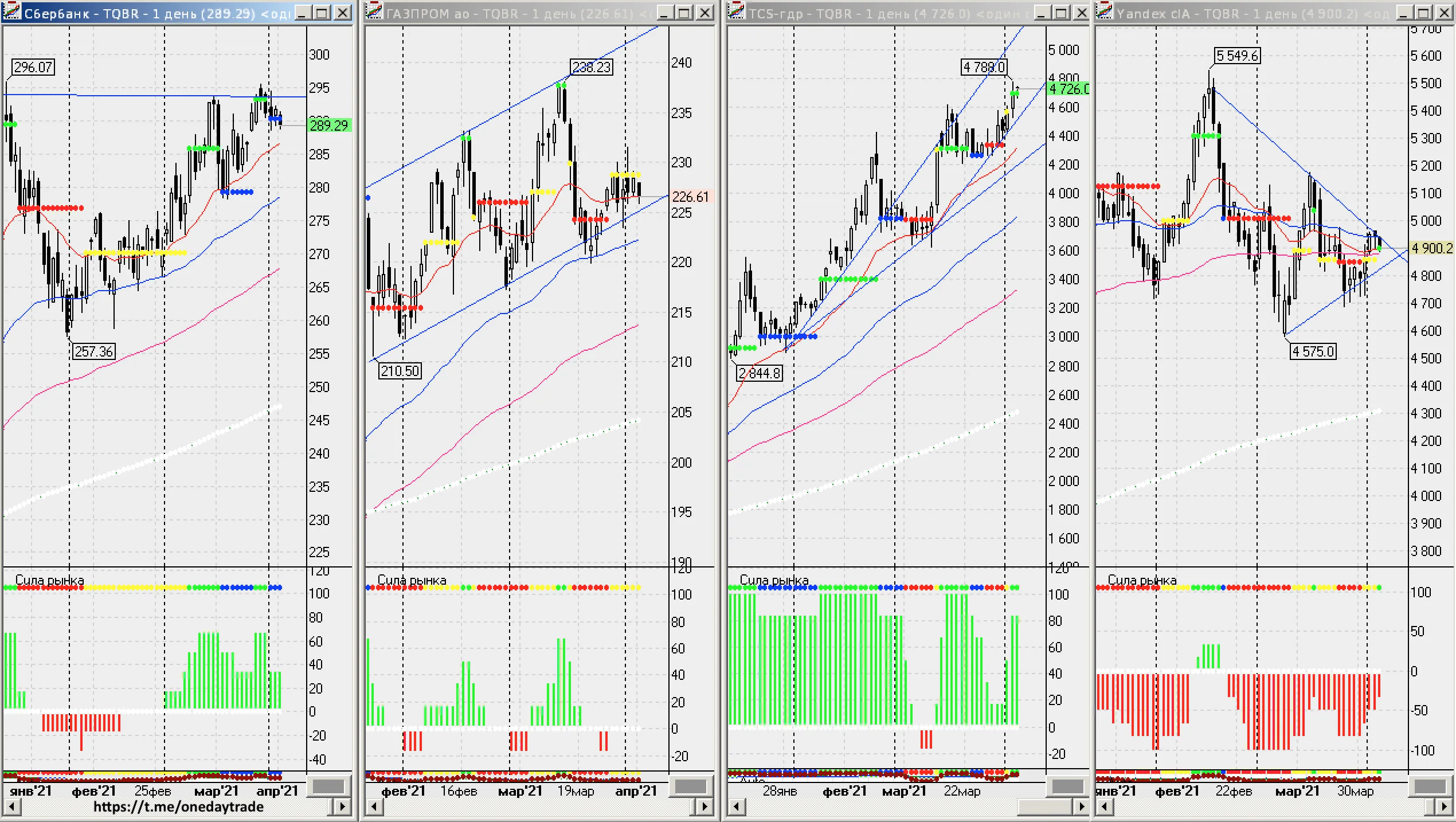Screen dimensions: 1456x822
Task: Click the 210.50 low label on ГАЗПРОМ chart
Action: pos(400,371)
